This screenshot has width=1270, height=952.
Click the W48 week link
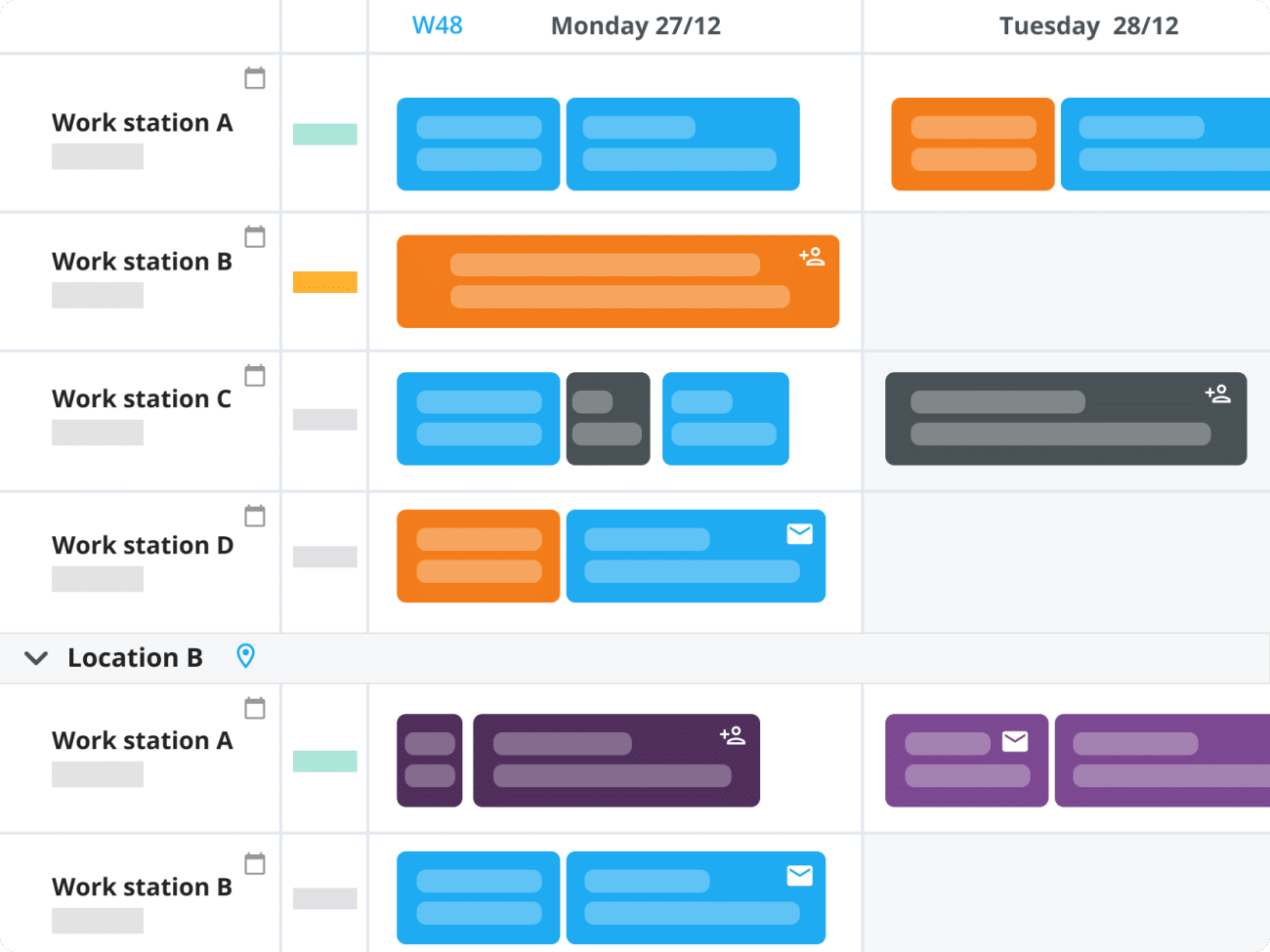pos(437,25)
